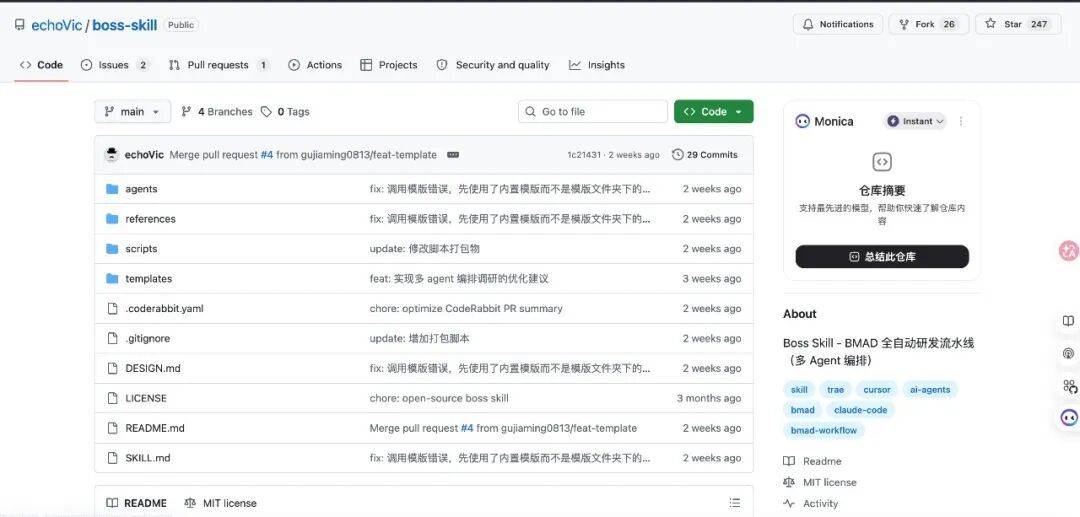Open the Readme link in About
The width and height of the screenshot is (1080, 517).
[x=813, y=461]
